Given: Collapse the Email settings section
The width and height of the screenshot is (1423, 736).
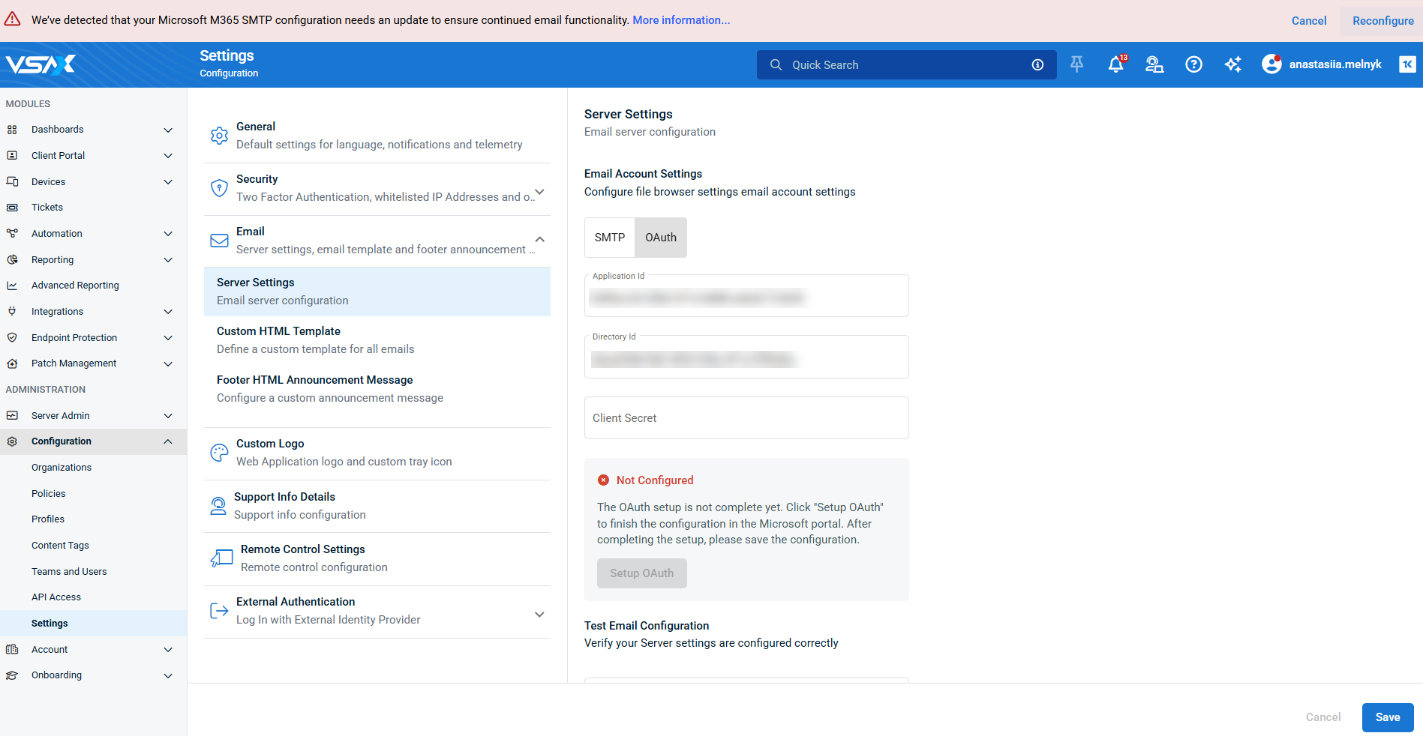Looking at the screenshot, I should [539, 239].
